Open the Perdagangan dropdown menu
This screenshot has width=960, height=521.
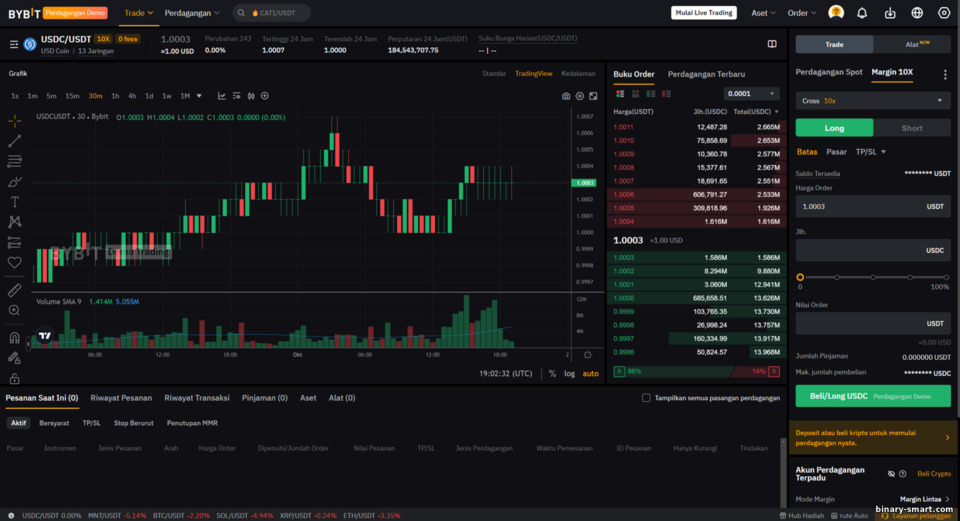[192, 13]
